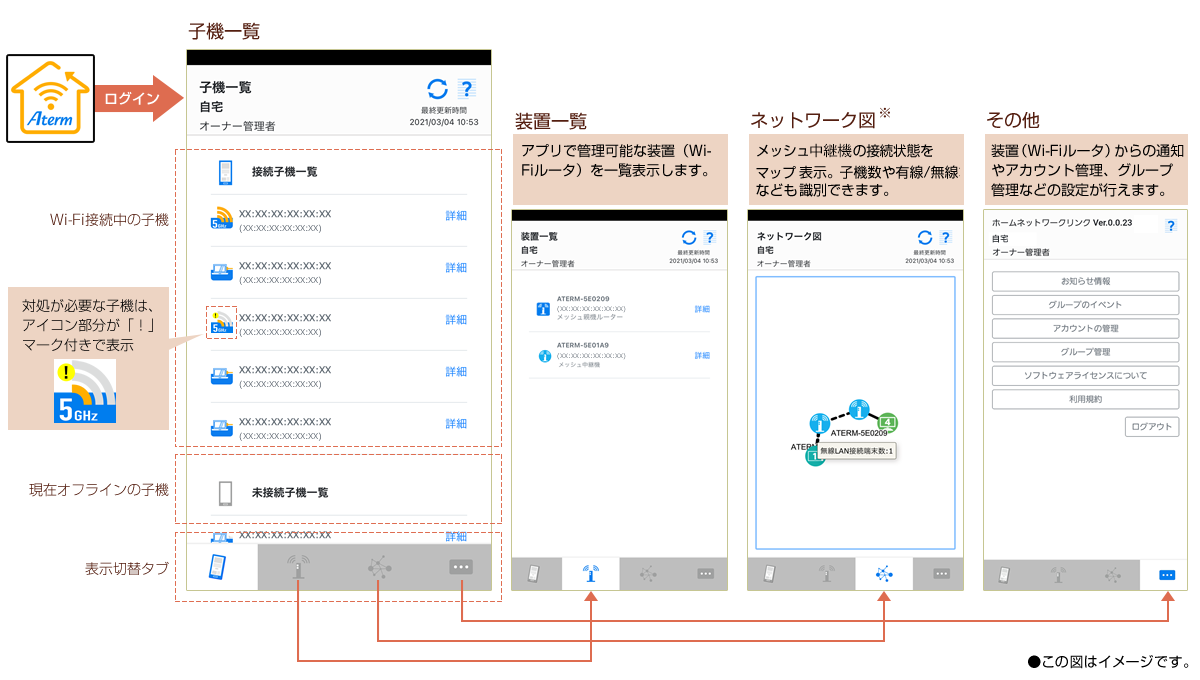This screenshot has width=1200, height=680.
Task: Open 詳細 link for ATERM-5E01A9
Action: point(702,356)
